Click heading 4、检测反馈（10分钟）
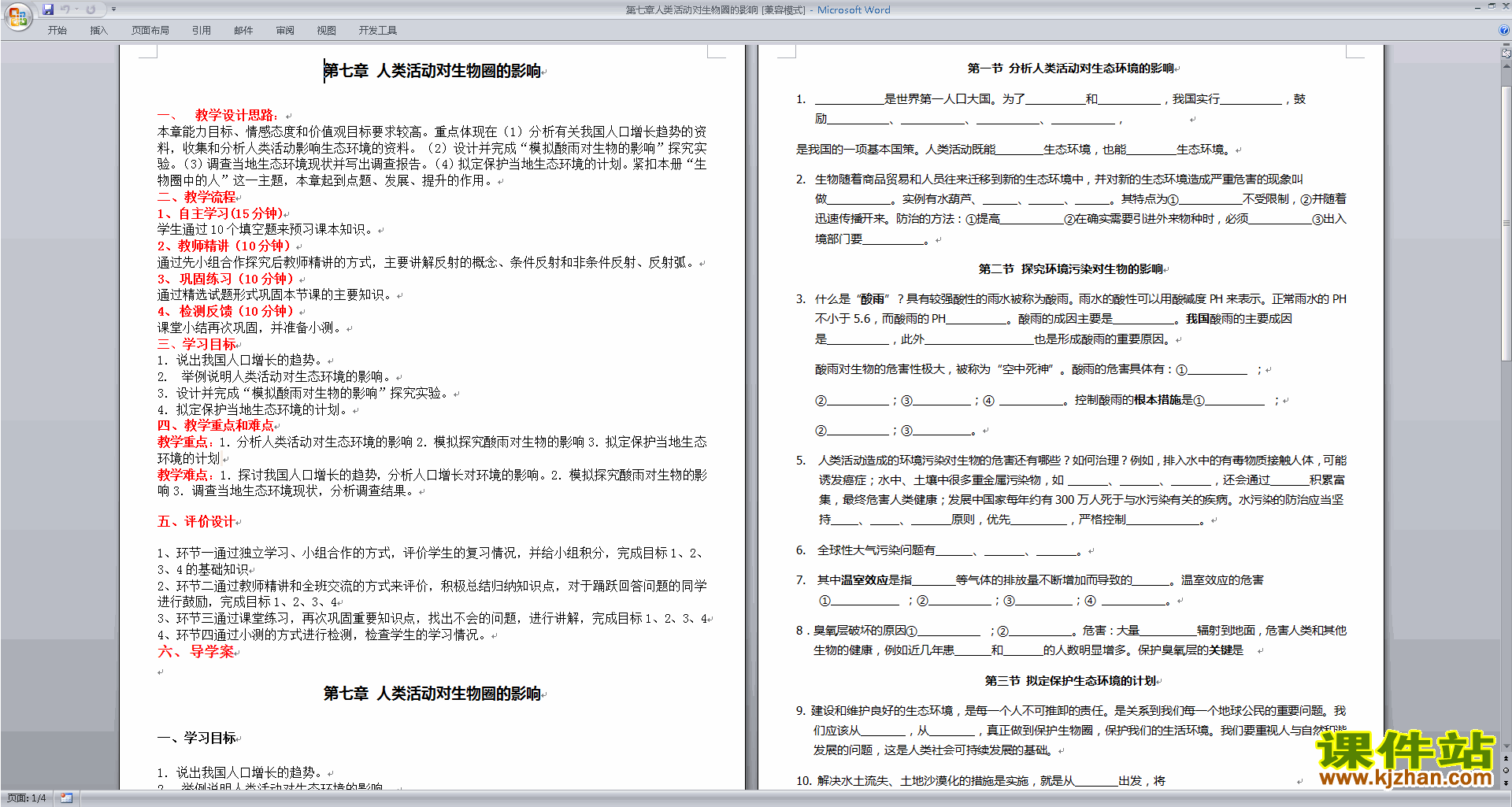The height and width of the screenshot is (807, 1512). pyautogui.click(x=228, y=311)
